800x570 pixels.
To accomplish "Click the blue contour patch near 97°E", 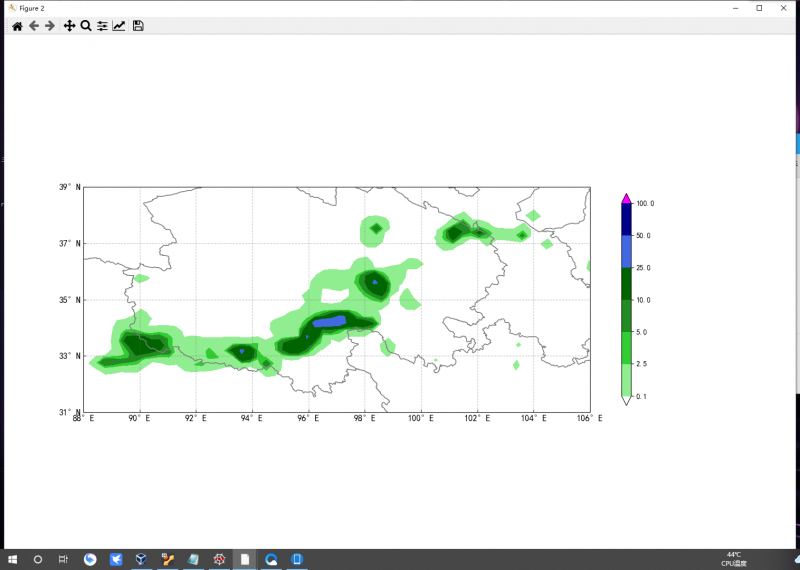I will click(329, 321).
